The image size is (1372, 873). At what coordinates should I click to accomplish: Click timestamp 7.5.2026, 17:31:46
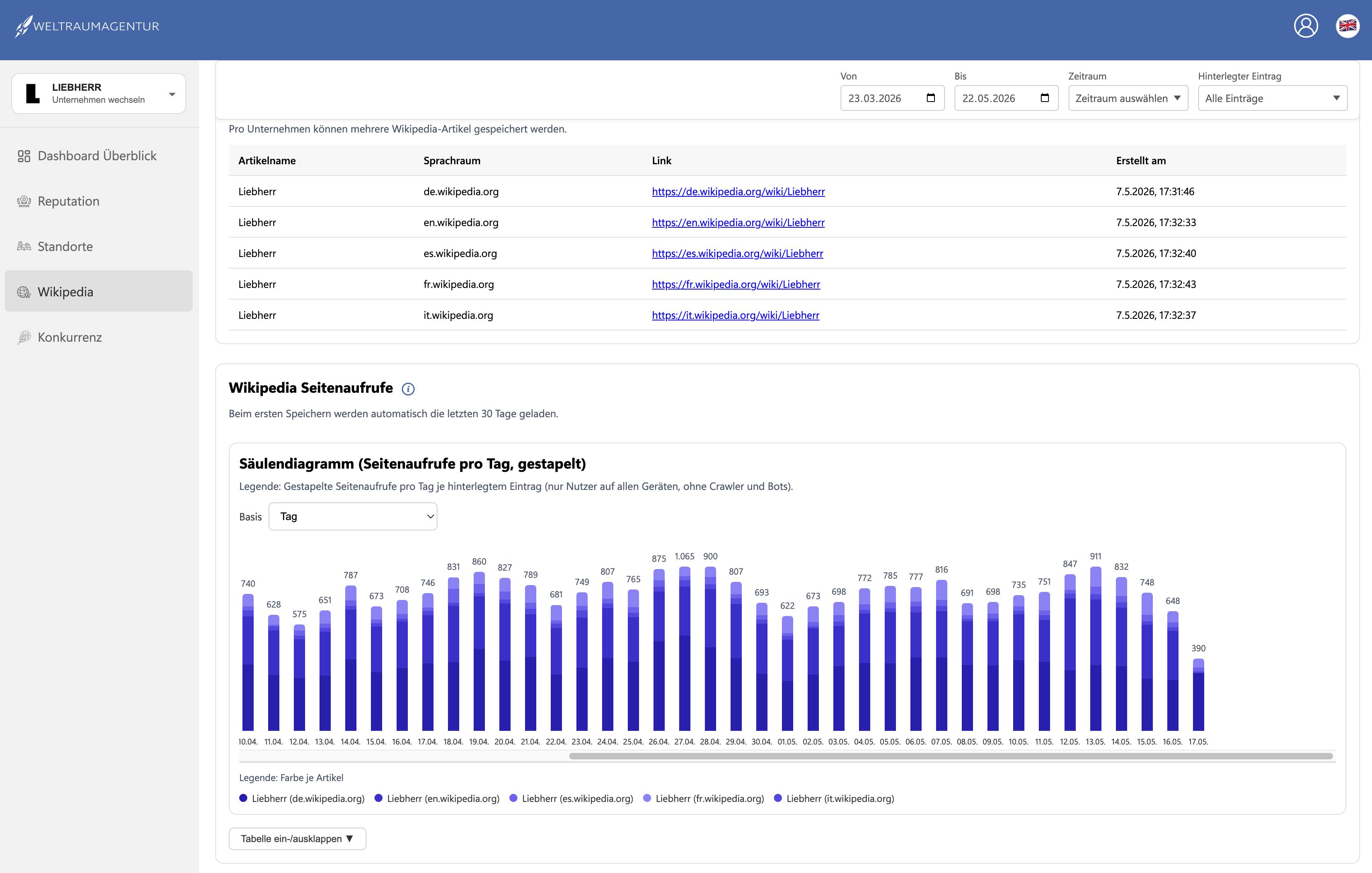pyautogui.click(x=1155, y=192)
